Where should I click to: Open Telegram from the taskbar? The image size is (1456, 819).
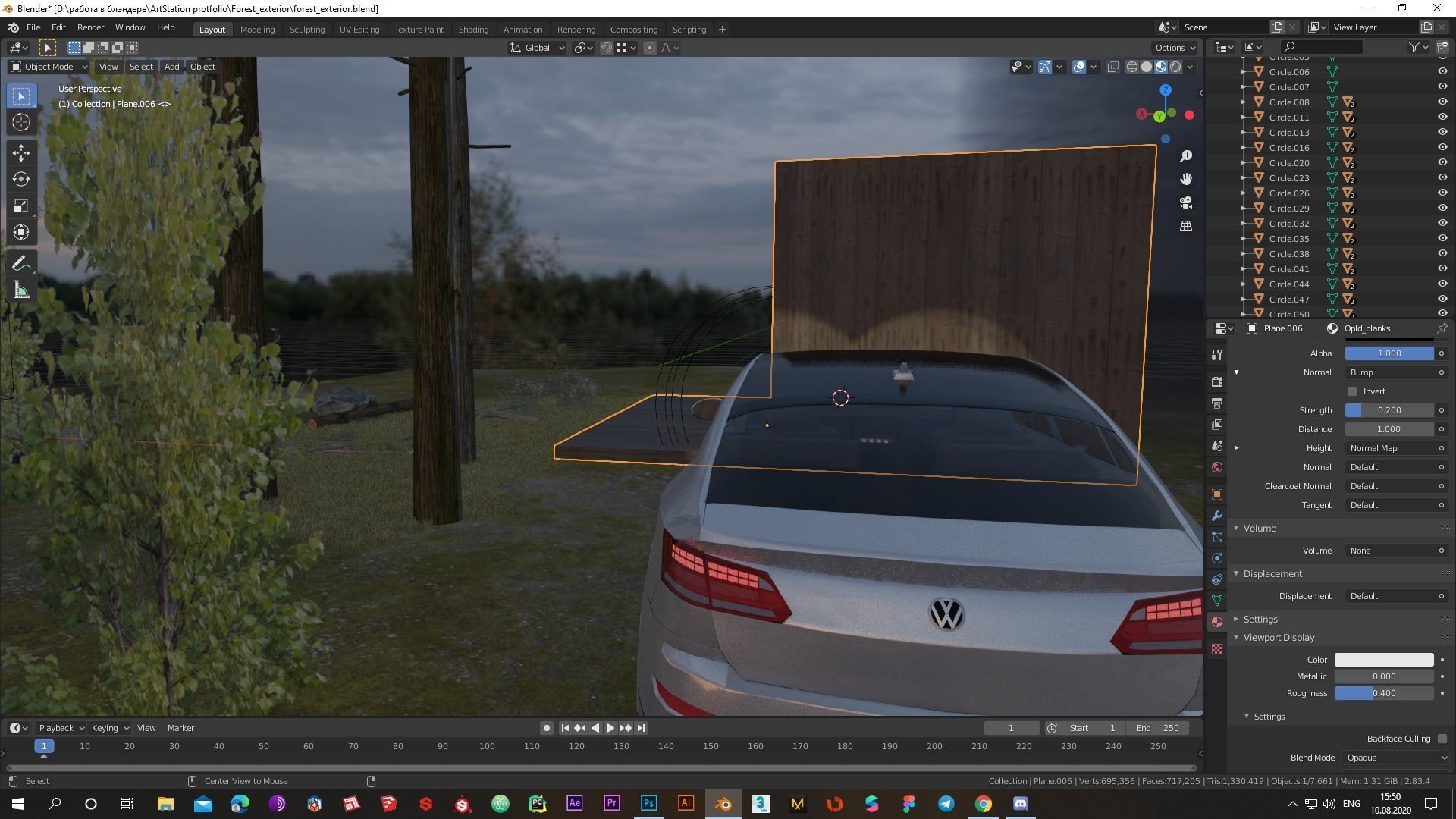point(946,804)
